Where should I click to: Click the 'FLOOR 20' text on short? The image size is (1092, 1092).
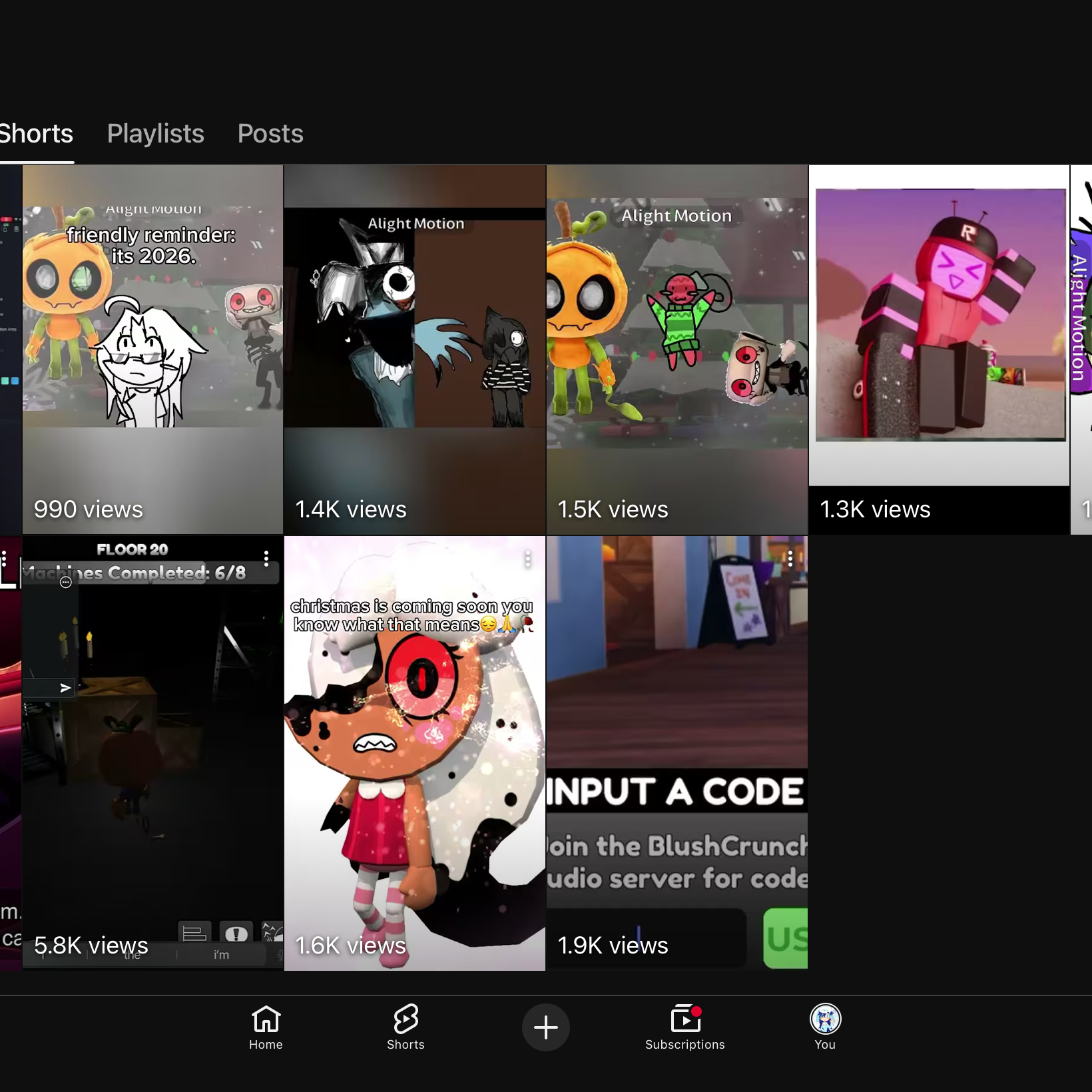132,550
